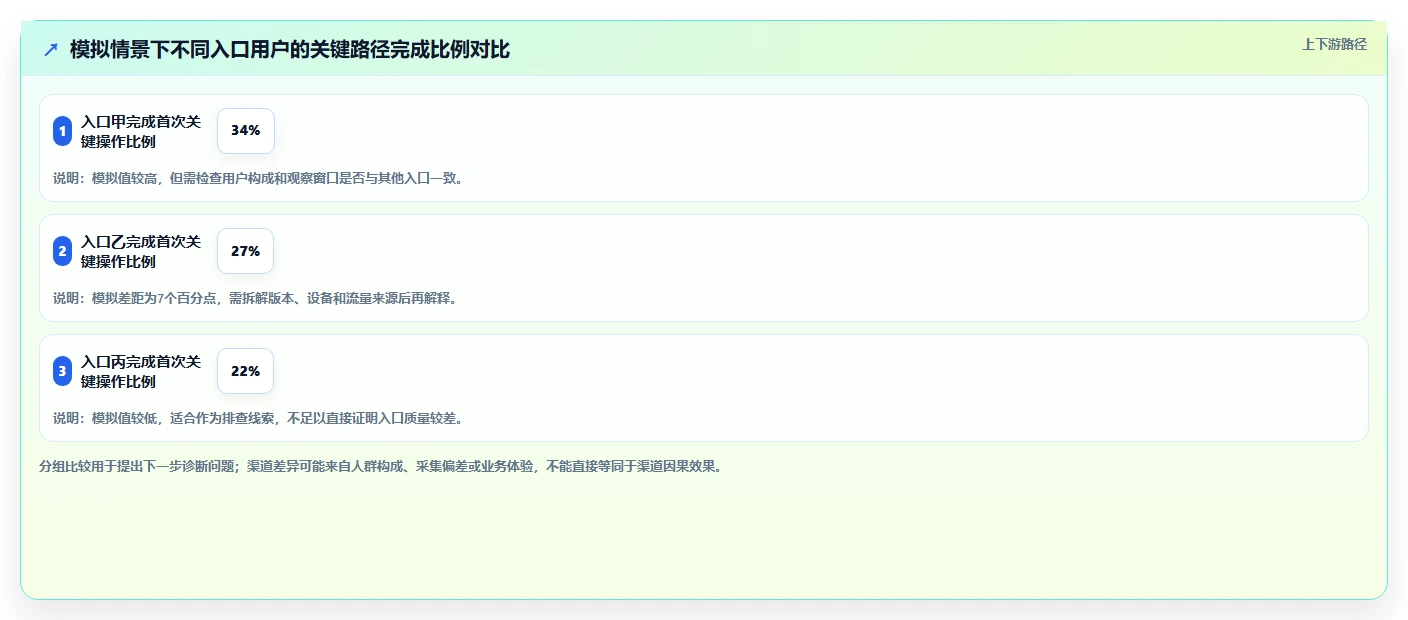Image resolution: width=1408 pixels, height=620 pixels.
Task: Click the arrow icon beside the title
Action: point(51,50)
